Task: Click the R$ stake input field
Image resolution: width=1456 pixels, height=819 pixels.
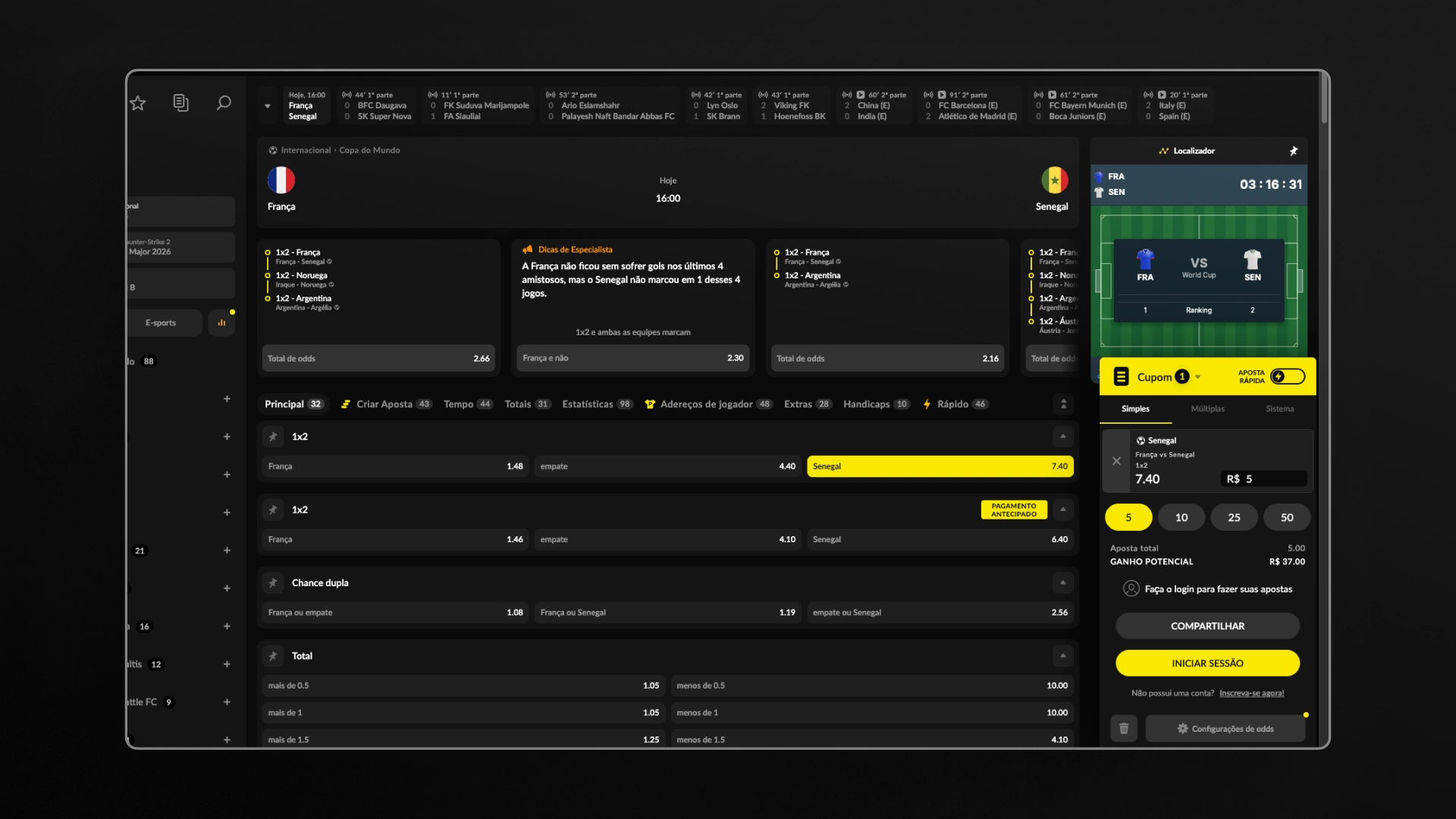Action: [x=1264, y=479]
